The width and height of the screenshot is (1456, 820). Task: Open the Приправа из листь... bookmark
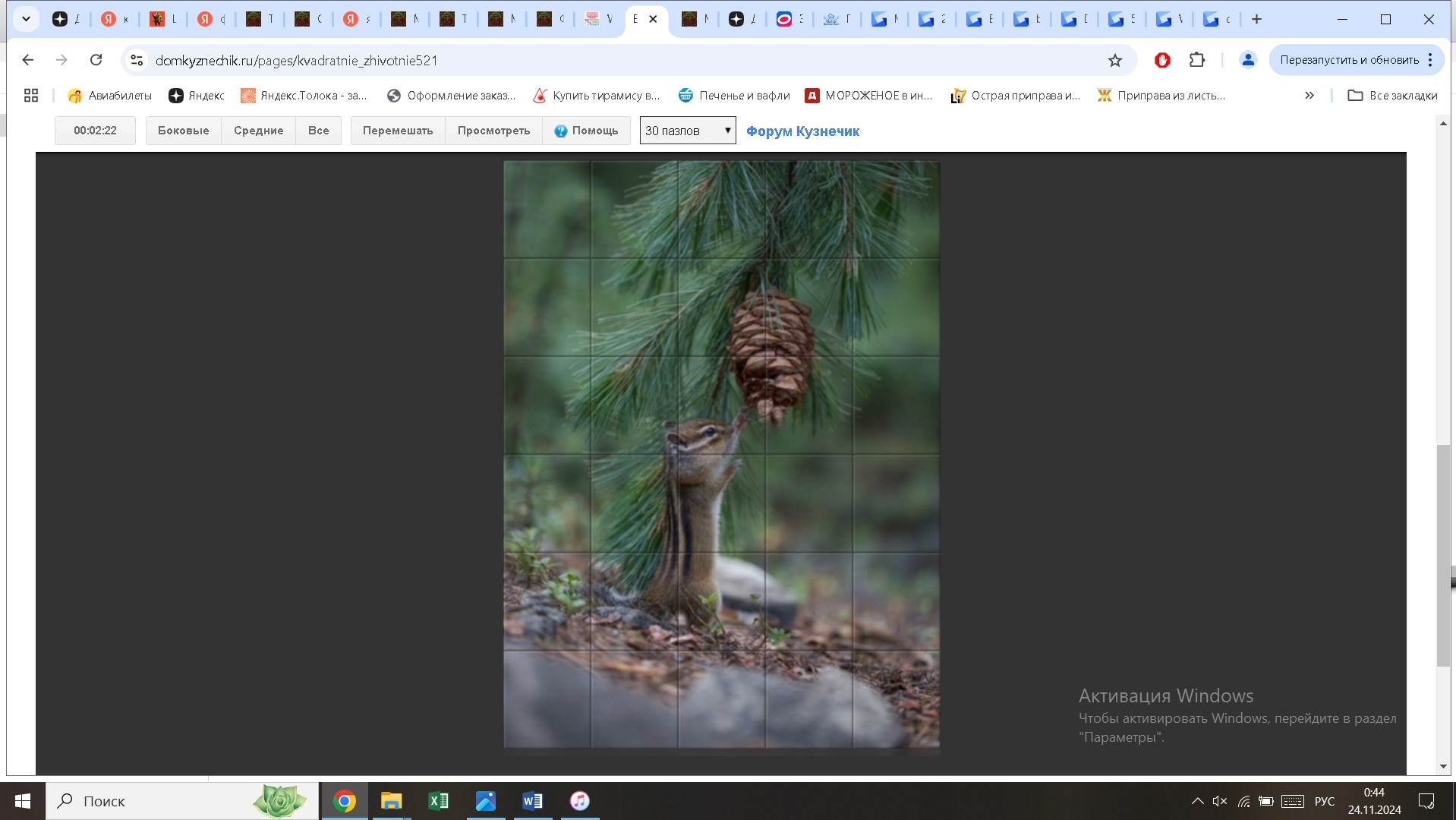(1161, 96)
